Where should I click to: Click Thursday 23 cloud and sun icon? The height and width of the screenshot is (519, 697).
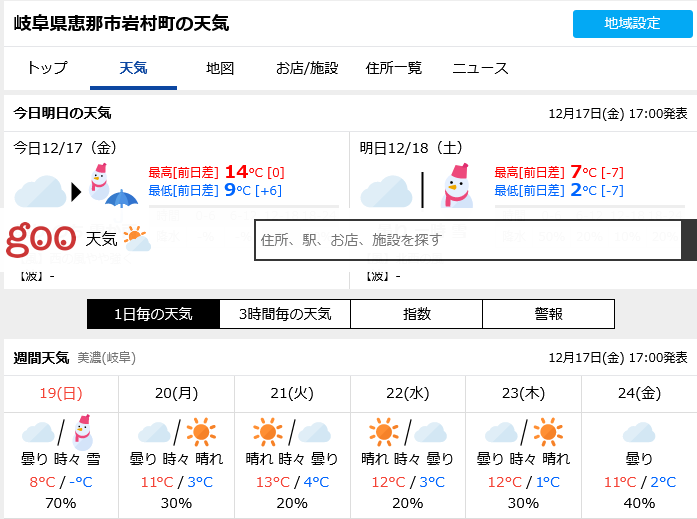click(522, 432)
